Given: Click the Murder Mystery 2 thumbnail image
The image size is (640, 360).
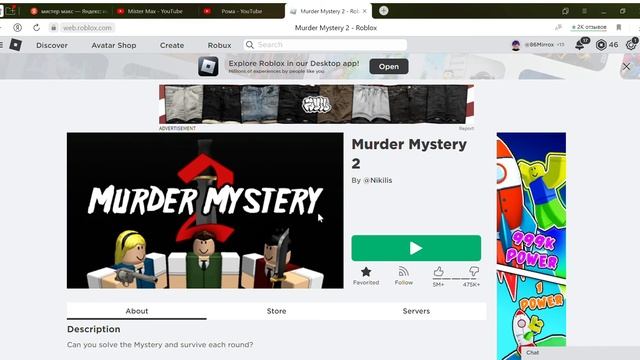Looking at the screenshot, I should click(205, 210).
